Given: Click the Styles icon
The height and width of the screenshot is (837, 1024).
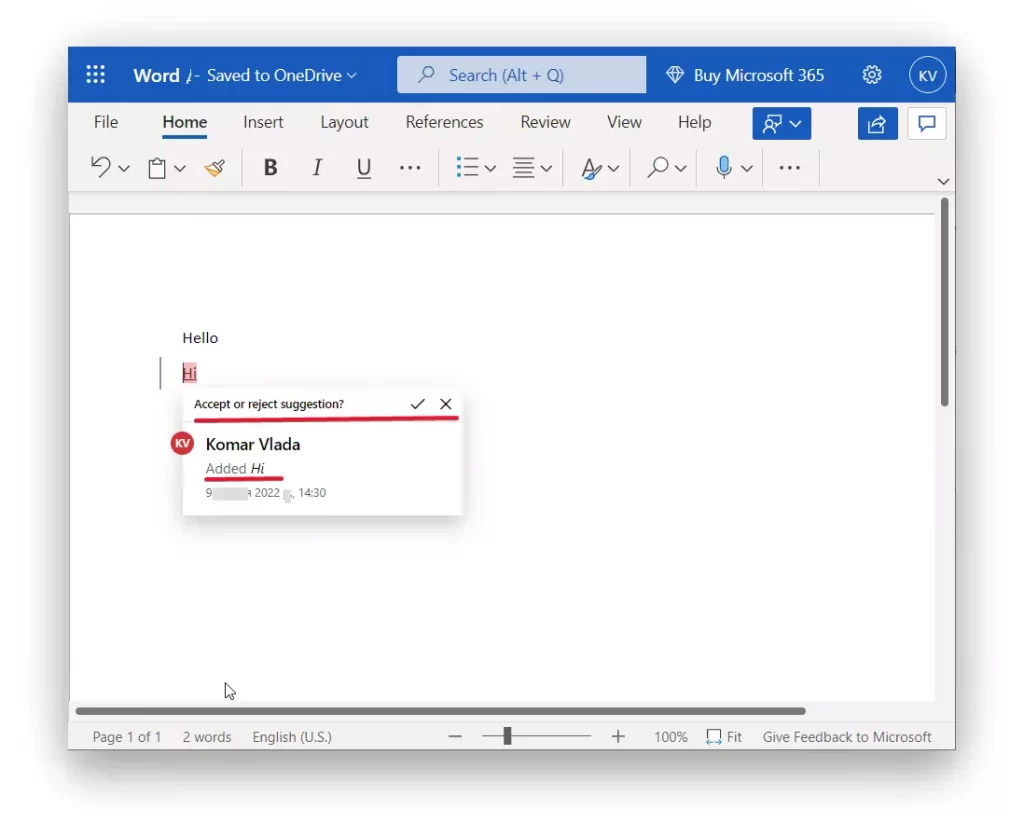Looking at the screenshot, I should pos(591,168).
